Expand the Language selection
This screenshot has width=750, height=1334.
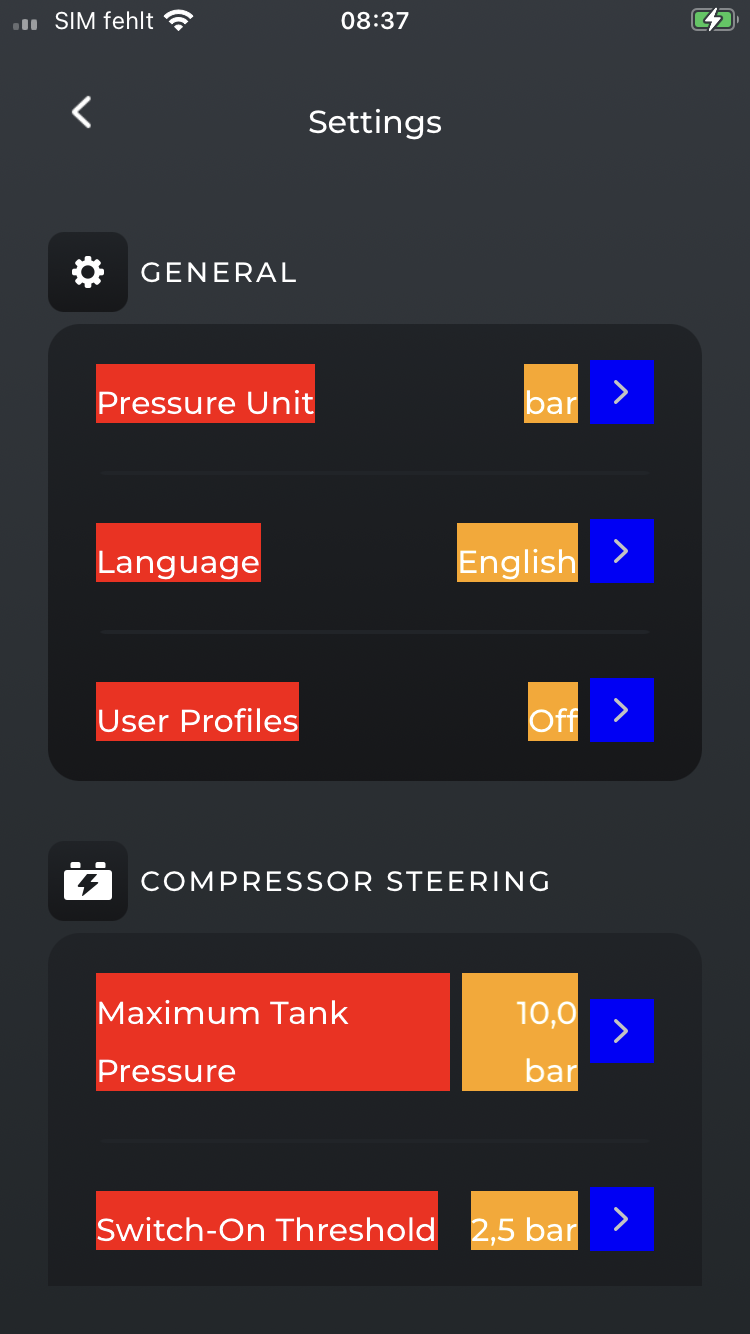coord(621,551)
